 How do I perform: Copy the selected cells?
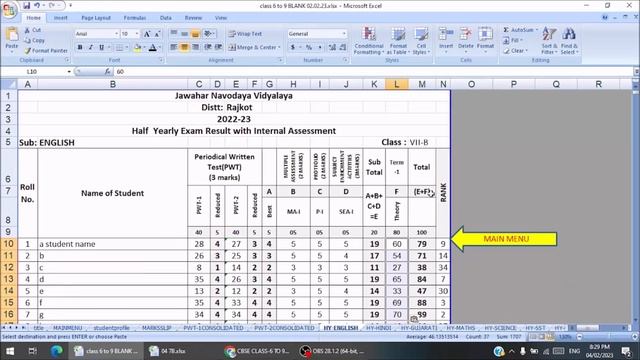point(35,40)
